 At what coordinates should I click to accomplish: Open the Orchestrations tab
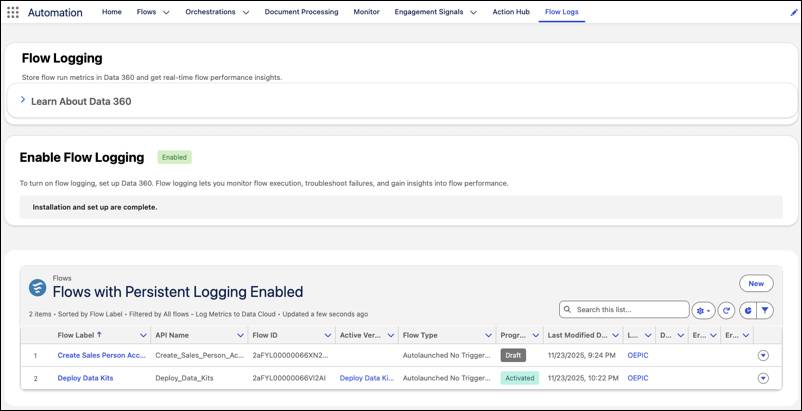click(210, 12)
